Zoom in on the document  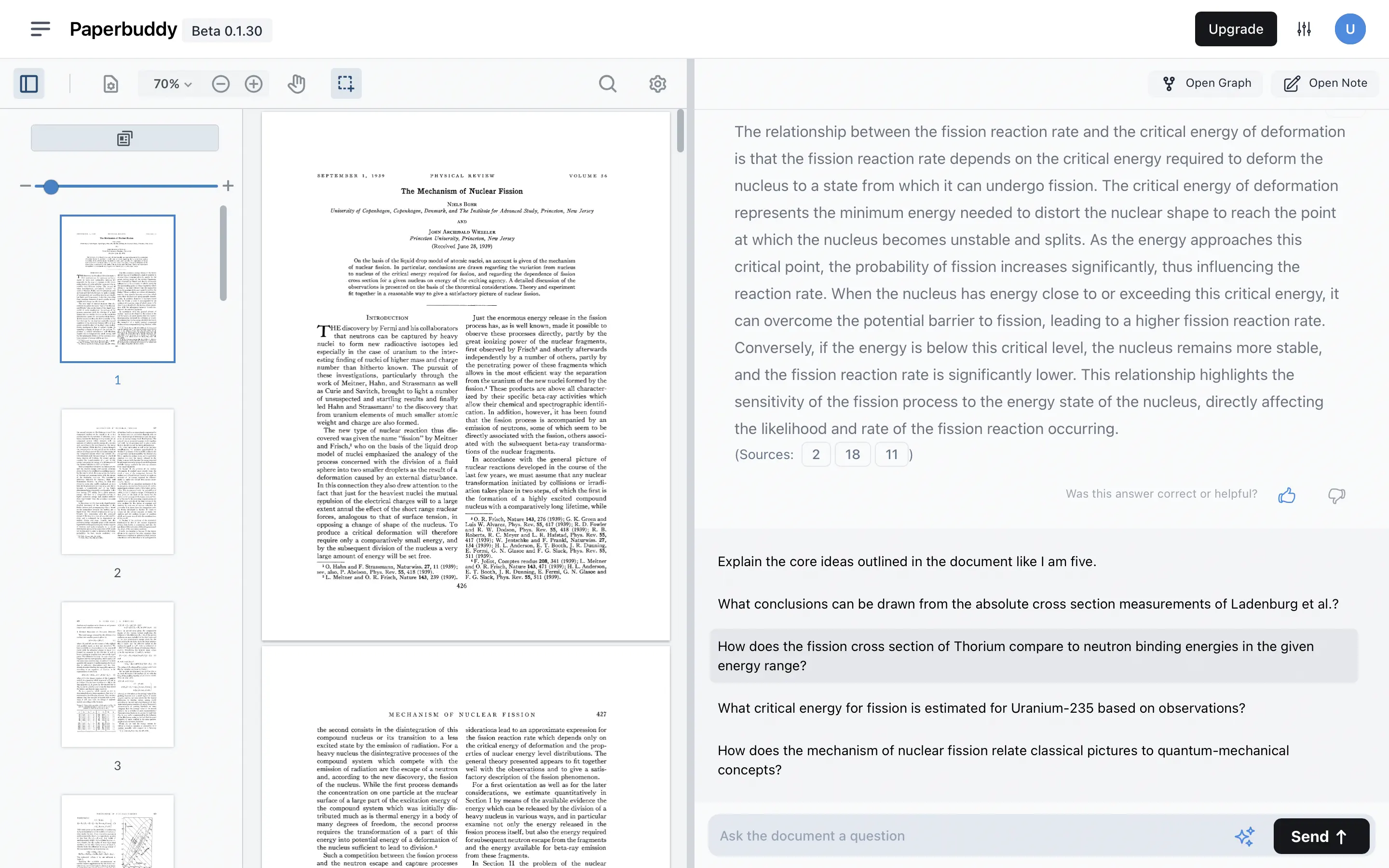click(x=253, y=83)
